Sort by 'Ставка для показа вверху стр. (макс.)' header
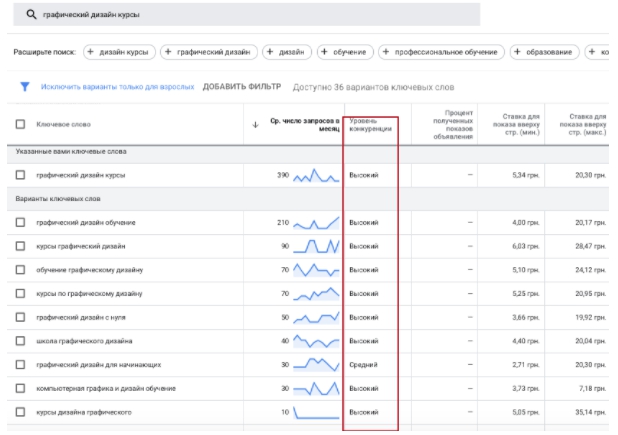This screenshot has width=618, height=435. point(583,125)
